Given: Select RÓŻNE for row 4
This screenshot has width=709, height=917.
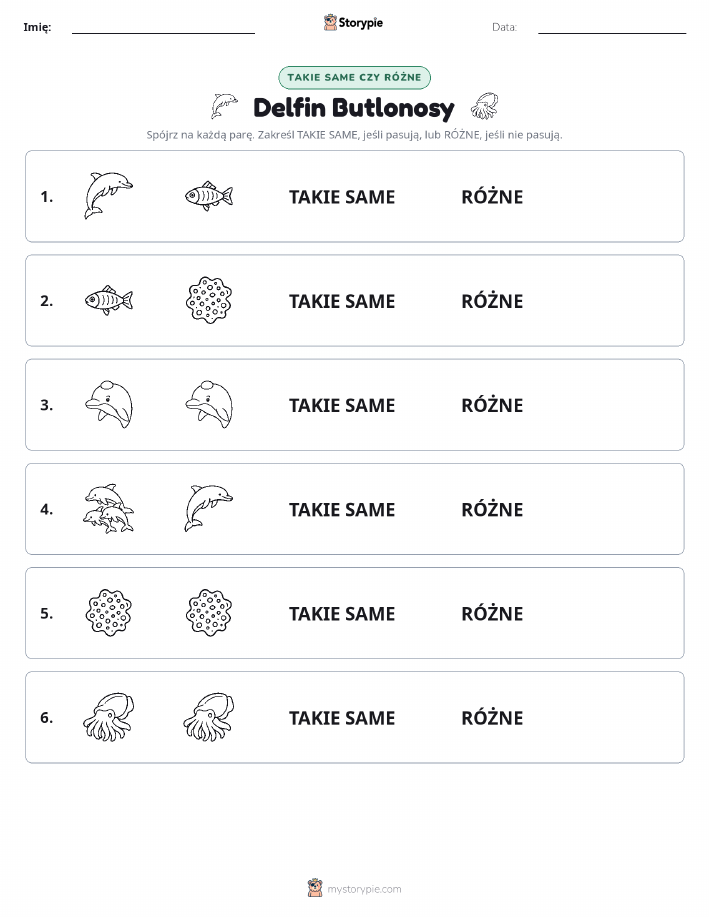Looking at the screenshot, I should coord(492,509).
